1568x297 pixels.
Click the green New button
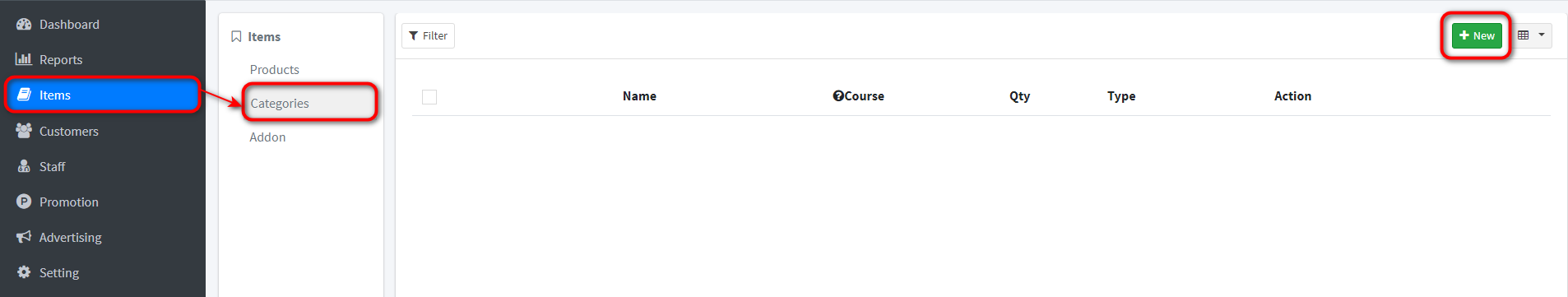(x=1477, y=35)
